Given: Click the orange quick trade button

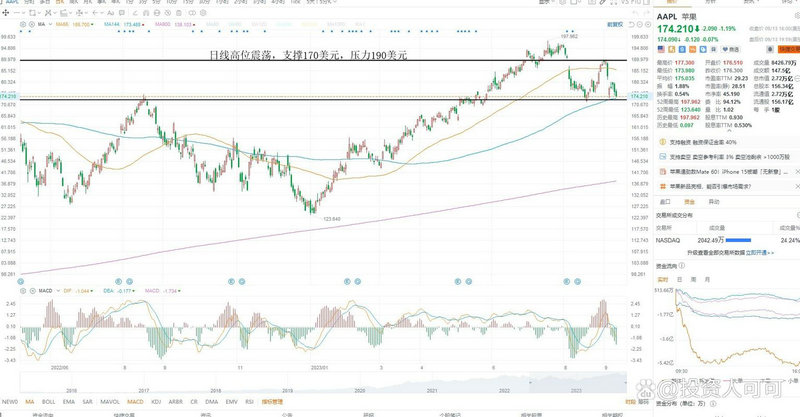Looking at the screenshot, I should pyautogui.click(x=789, y=50).
